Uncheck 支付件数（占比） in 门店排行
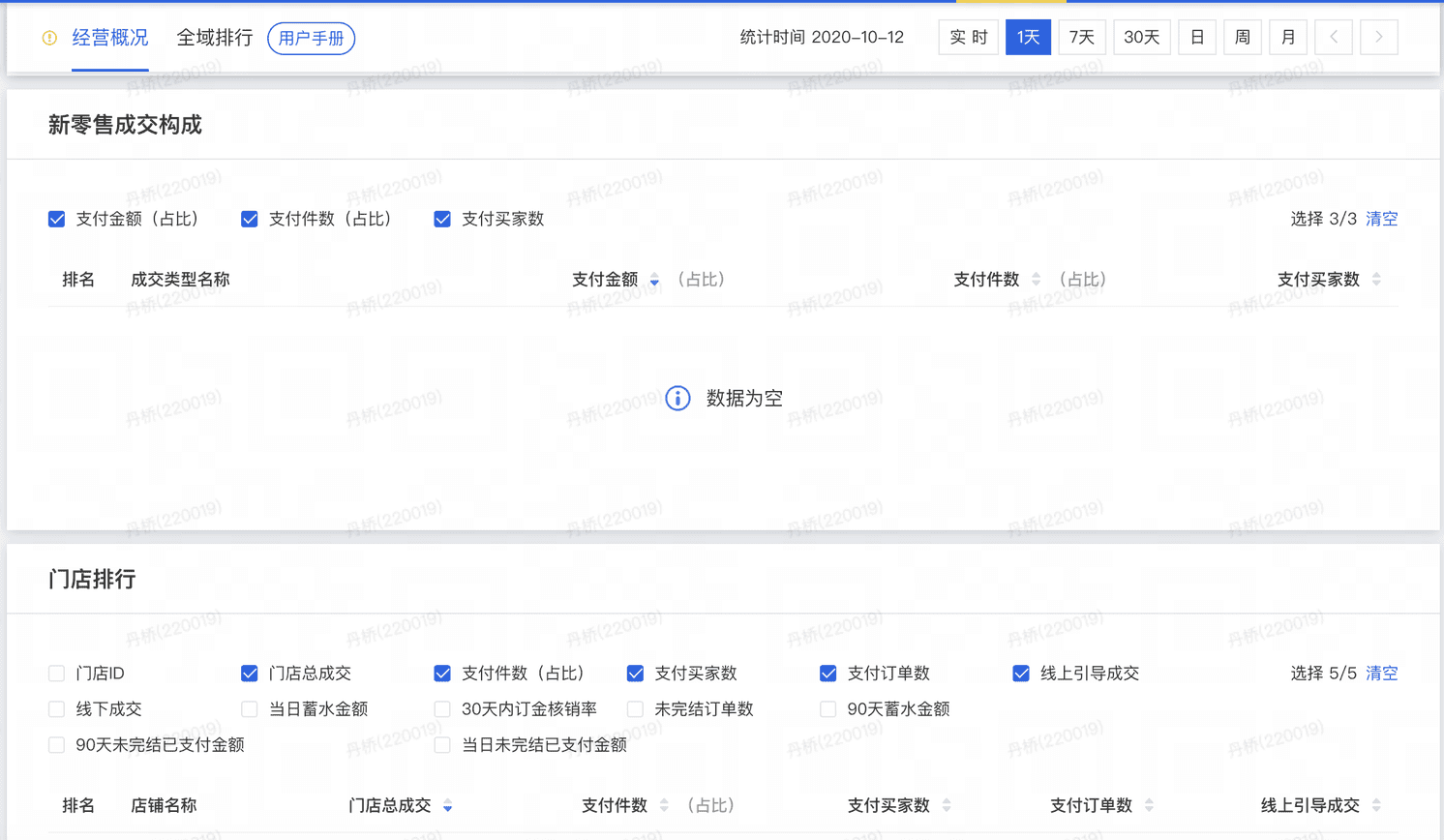 click(x=442, y=673)
